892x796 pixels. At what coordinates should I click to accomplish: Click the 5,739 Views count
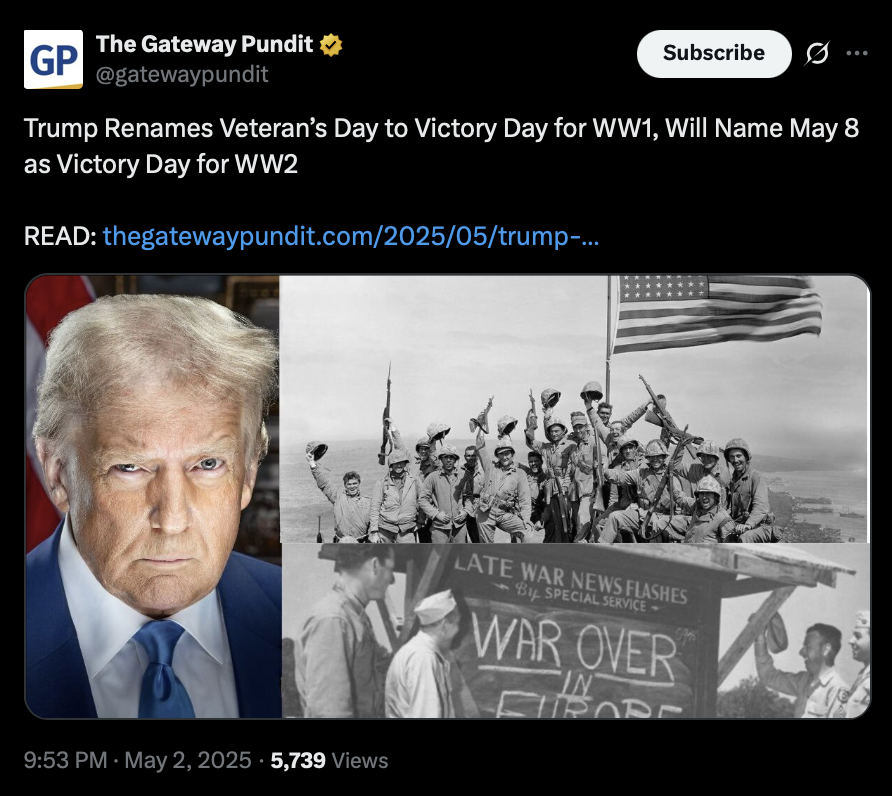pyautogui.click(x=329, y=760)
